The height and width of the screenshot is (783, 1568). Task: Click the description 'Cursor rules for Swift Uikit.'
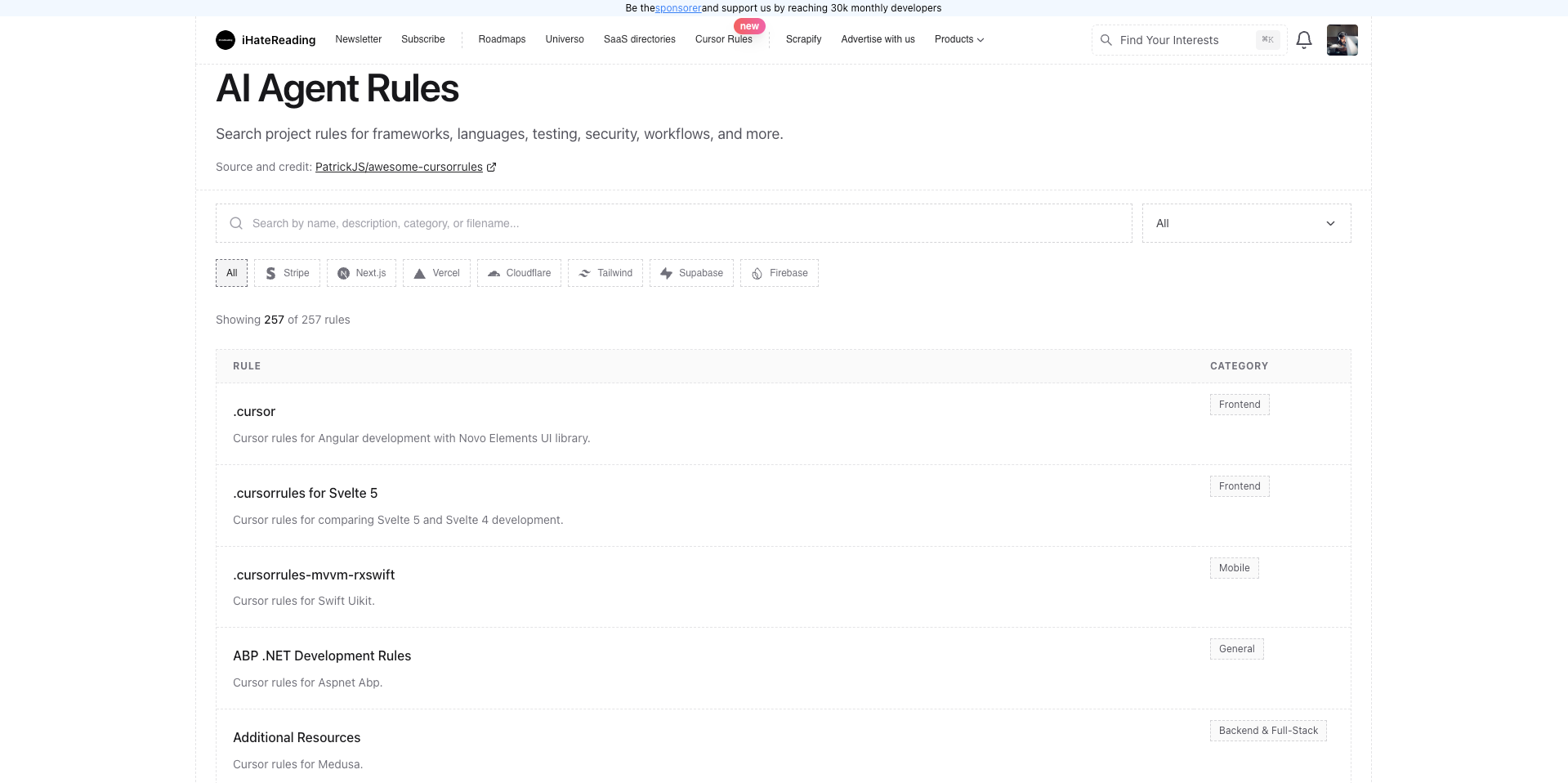click(x=304, y=601)
